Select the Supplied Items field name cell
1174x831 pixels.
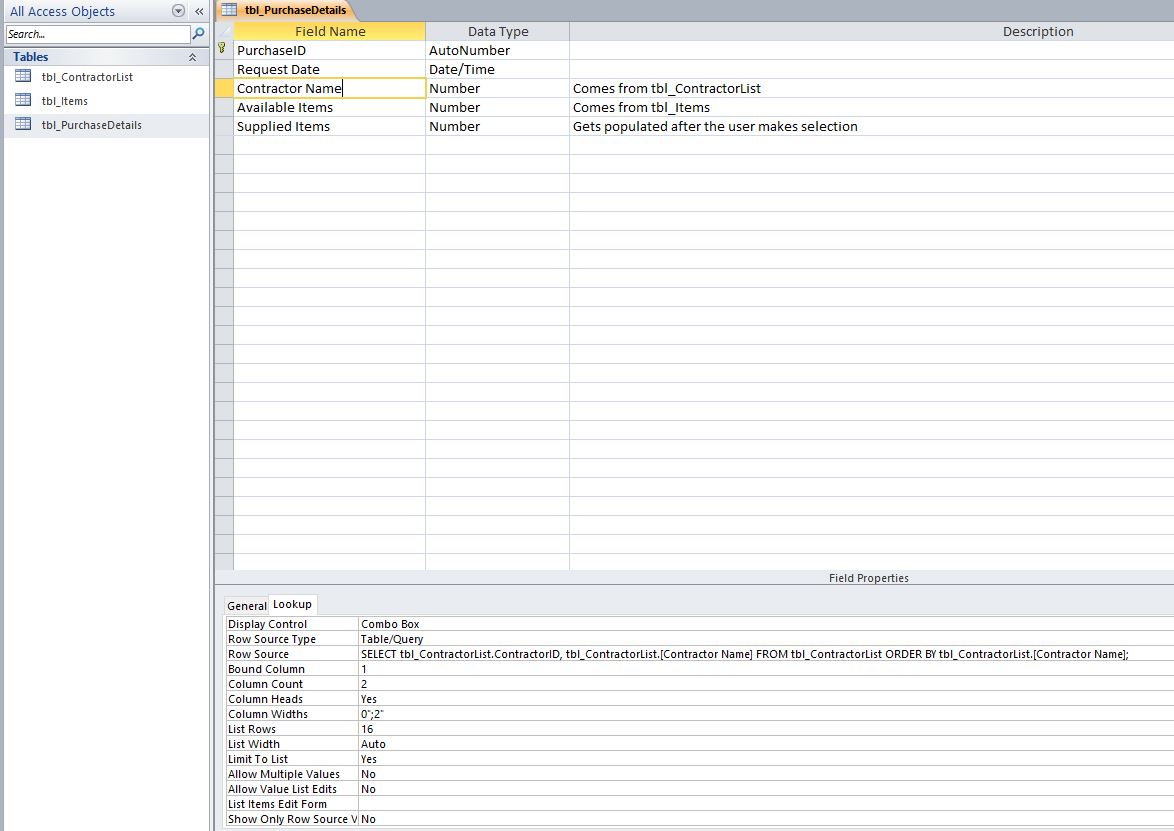(329, 126)
